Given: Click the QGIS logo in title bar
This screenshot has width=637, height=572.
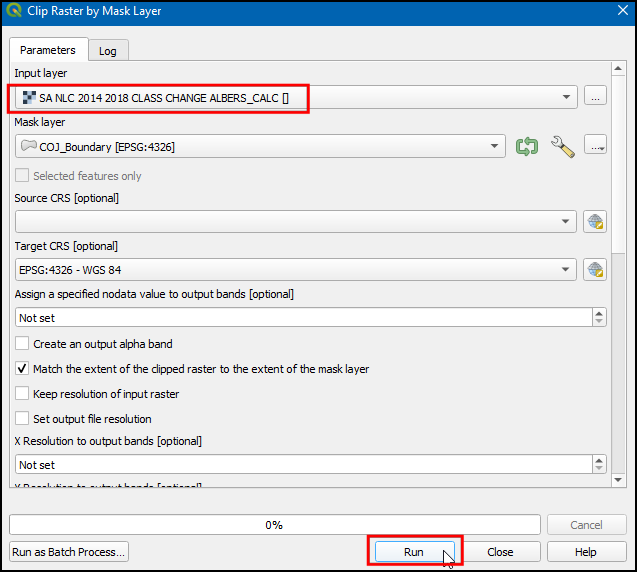Looking at the screenshot, I should click(13, 11).
